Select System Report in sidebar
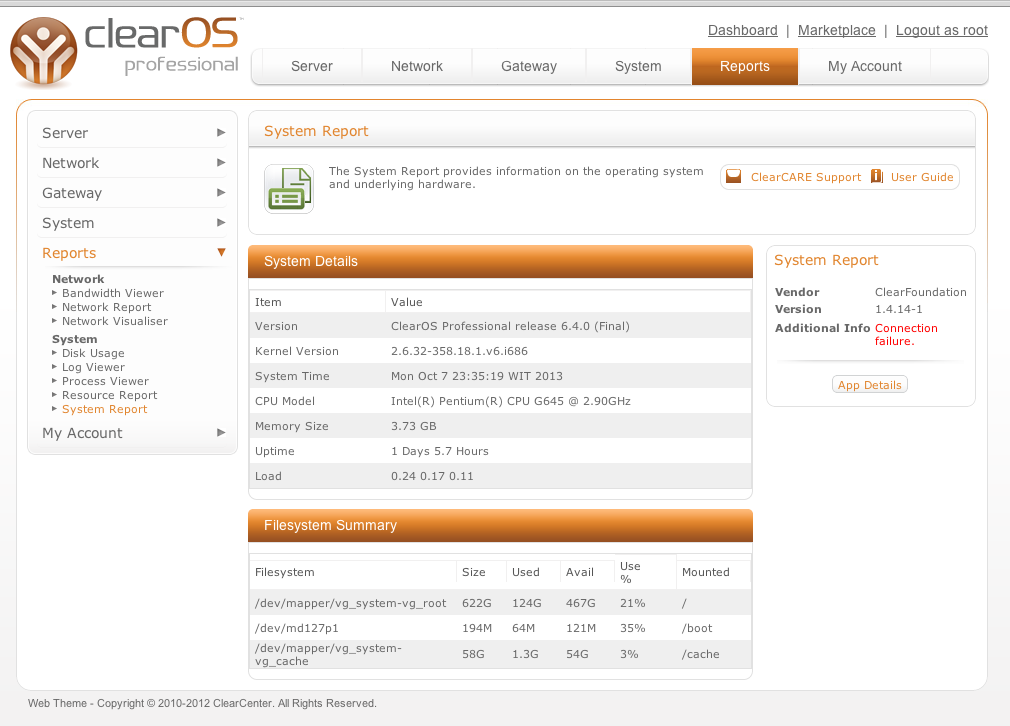The width and height of the screenshot is (1010, 726). click(104, 409)
